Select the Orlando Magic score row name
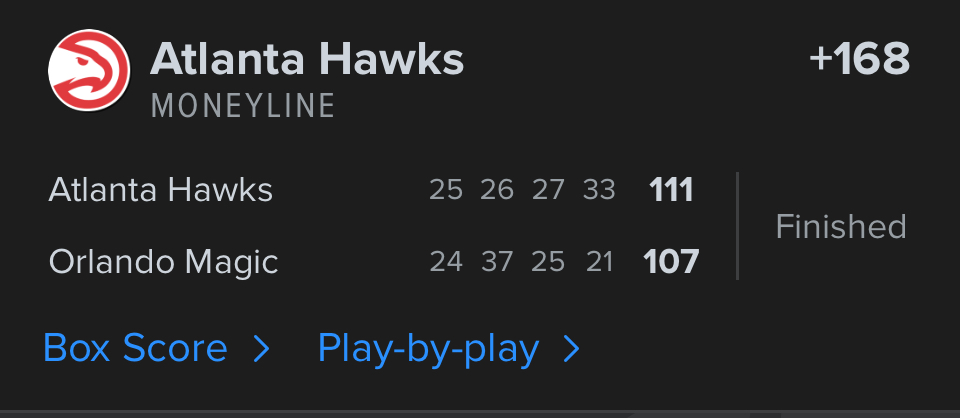 (x=163, y=262)
